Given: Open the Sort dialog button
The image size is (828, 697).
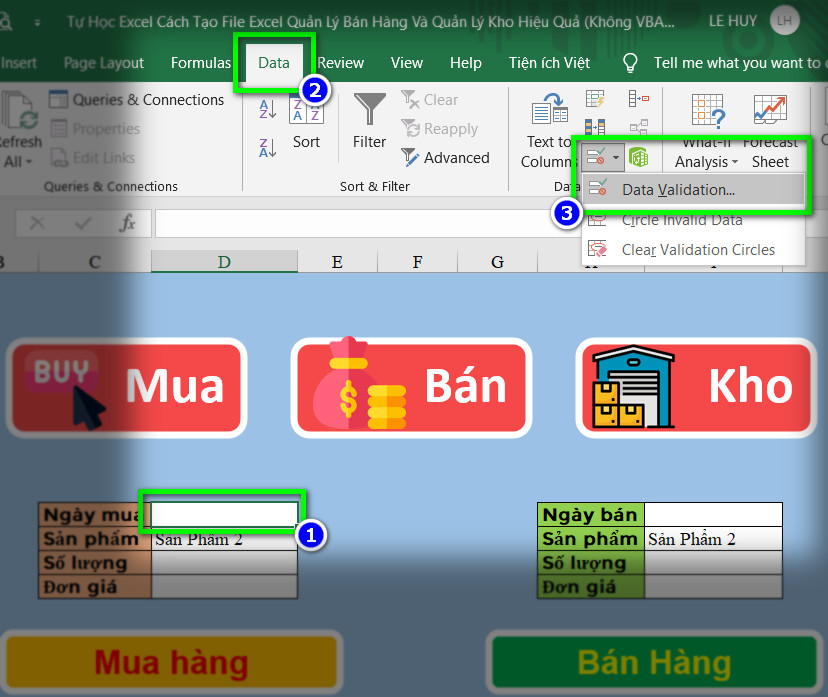Looking at the screenshot, I should point(306,123).
